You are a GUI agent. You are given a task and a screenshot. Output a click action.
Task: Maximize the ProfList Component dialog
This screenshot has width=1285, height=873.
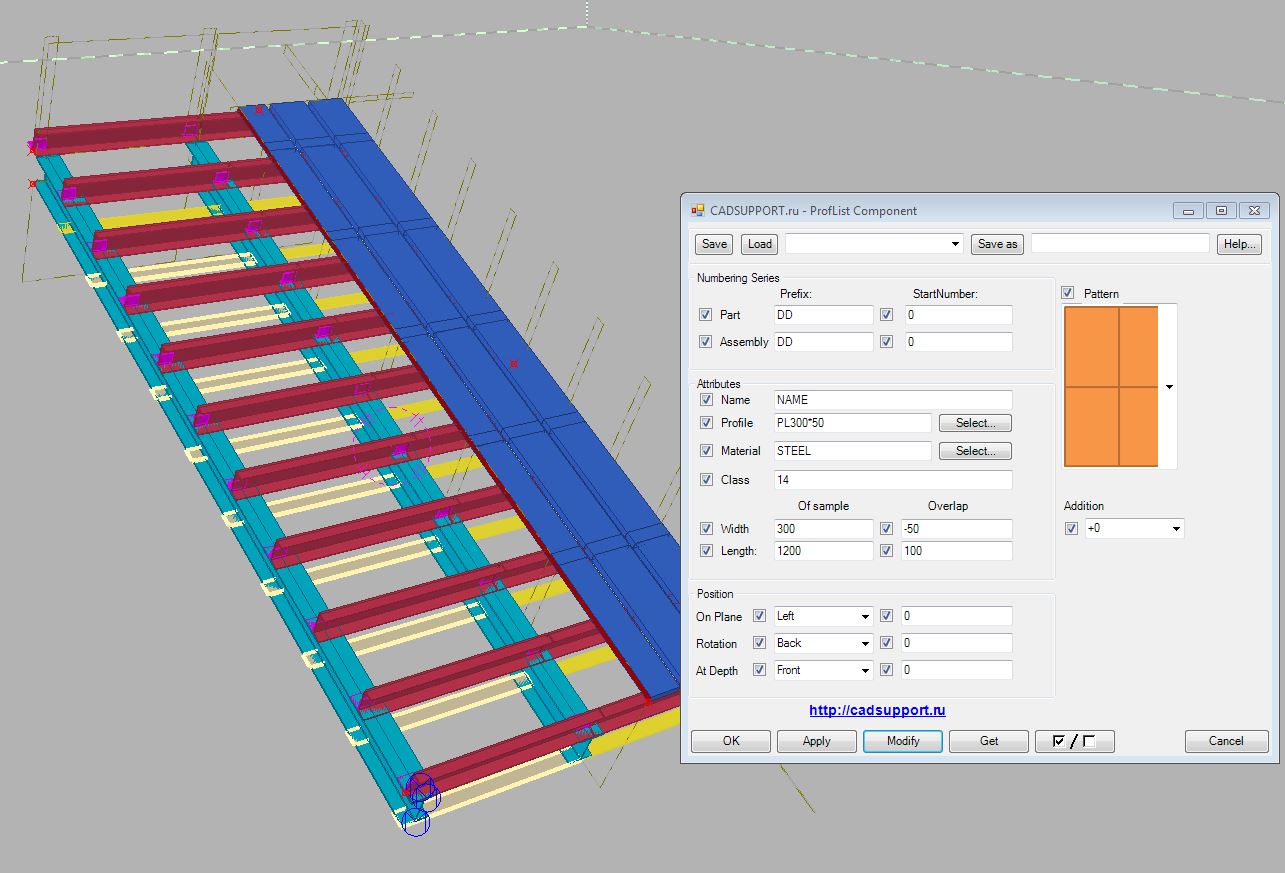point(1220,211)
